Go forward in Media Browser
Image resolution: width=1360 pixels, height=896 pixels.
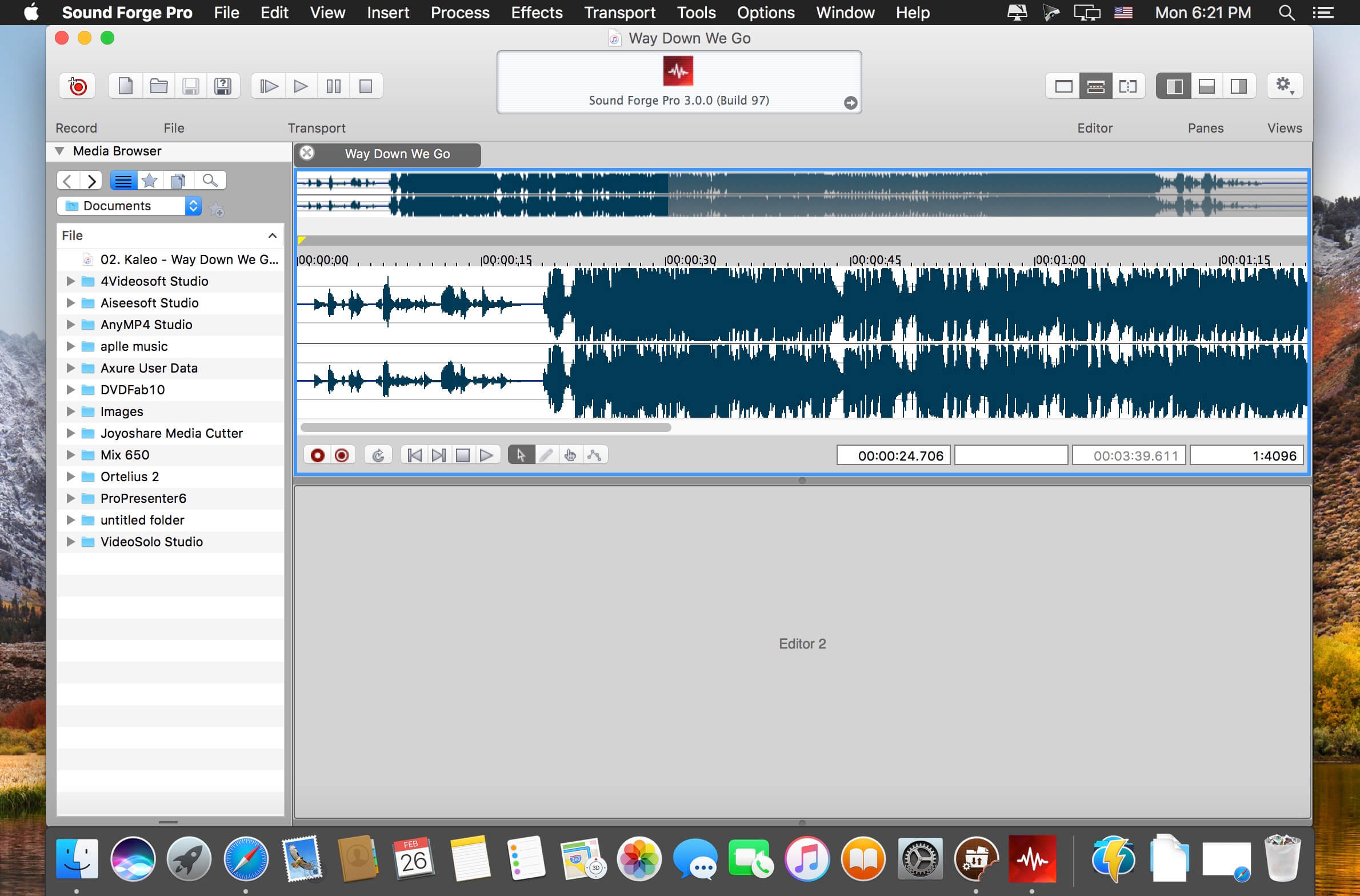[x=91, y=181]
